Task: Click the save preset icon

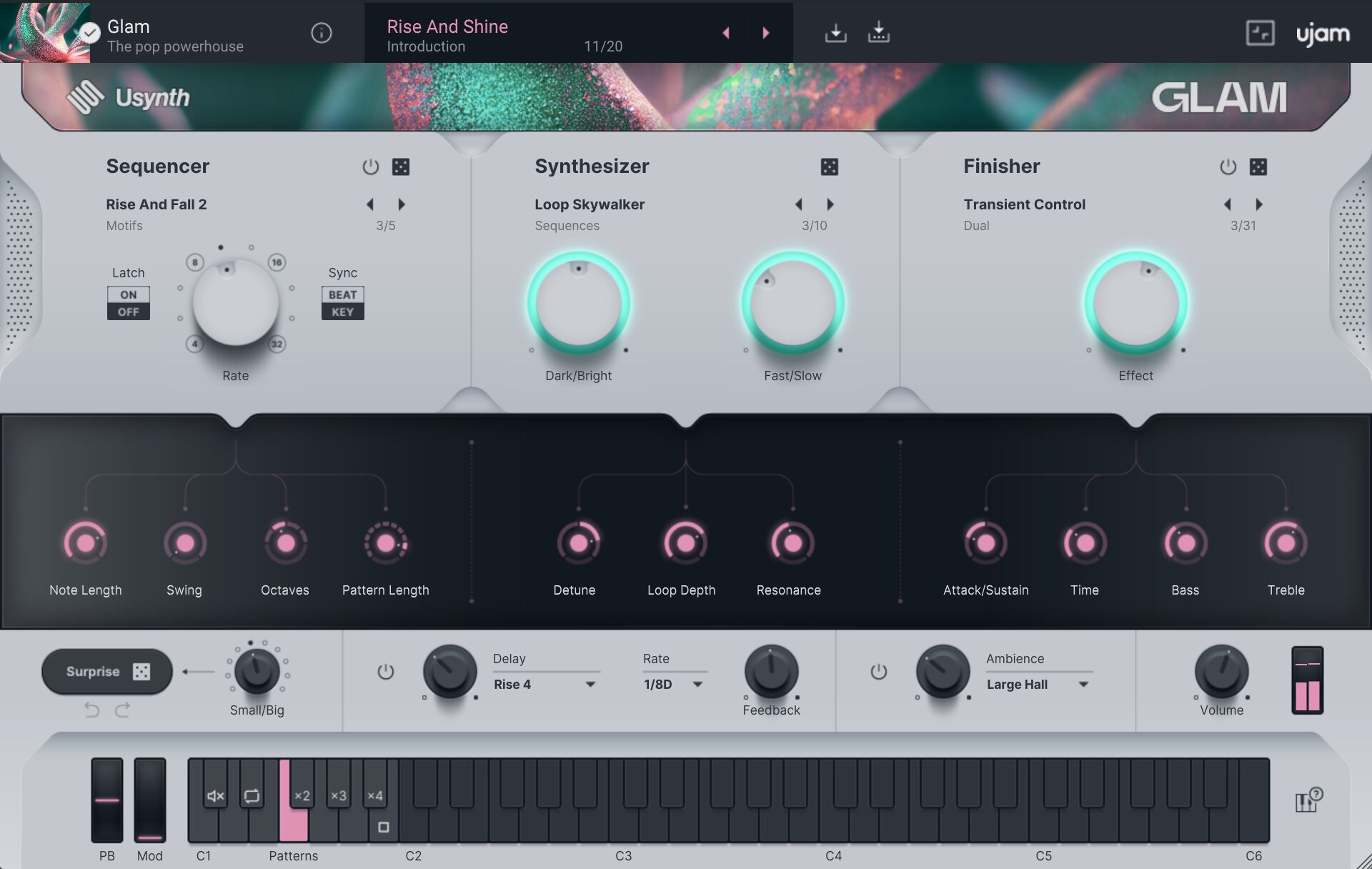Action: point(835,33)
